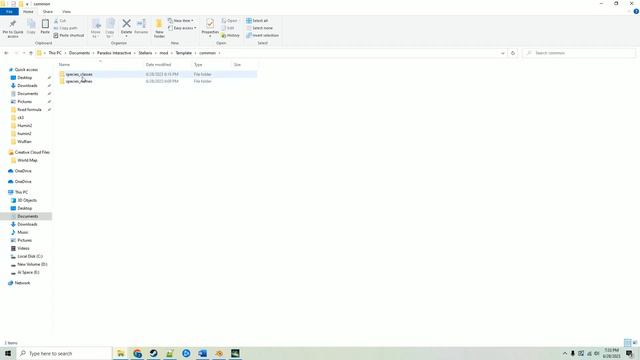Open Steam from the taskbar
This screenshot has width=640, height=360.
pyautogui.click(x=153, y=353)
